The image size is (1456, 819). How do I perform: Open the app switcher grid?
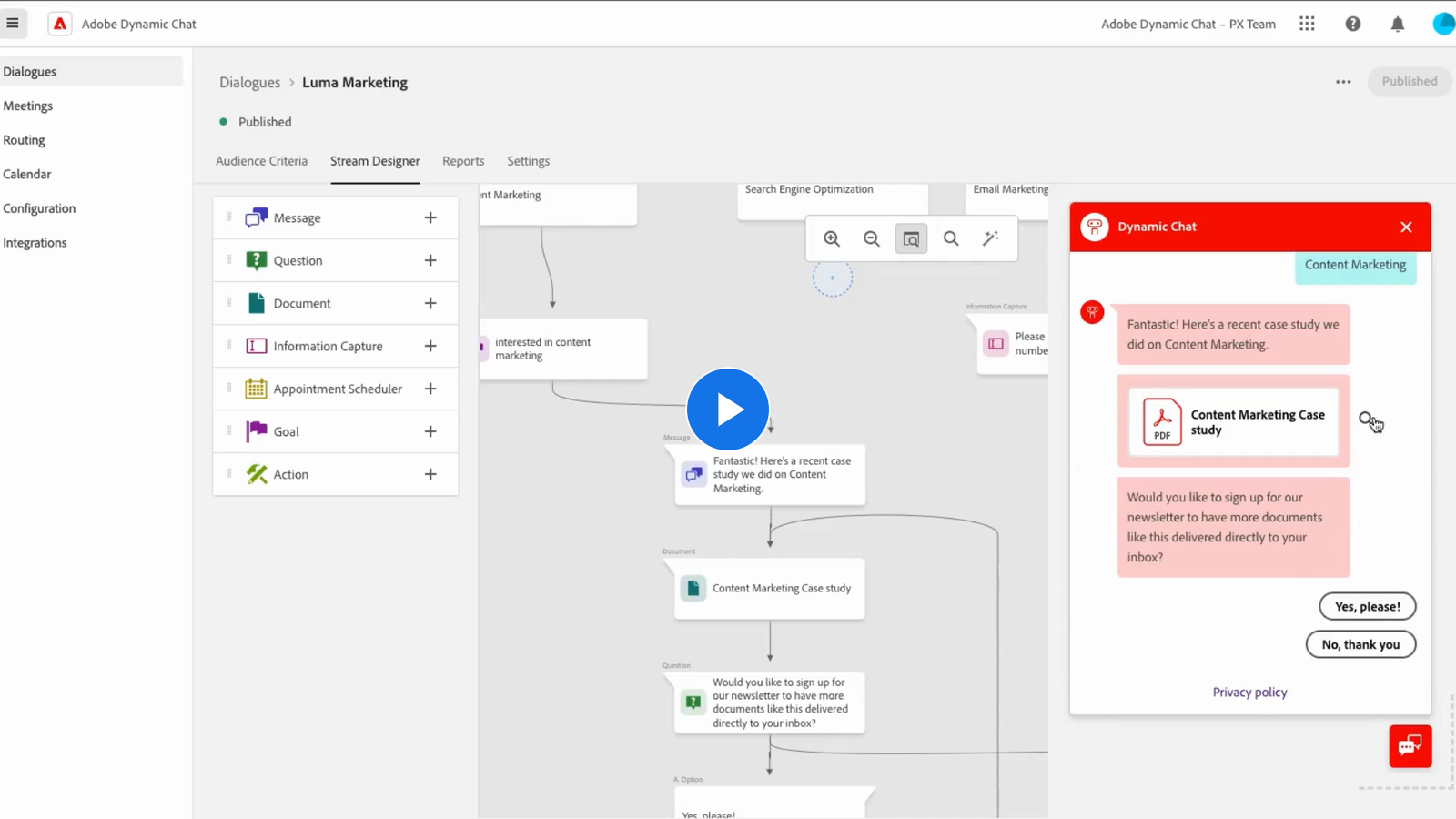(1307, 24)
